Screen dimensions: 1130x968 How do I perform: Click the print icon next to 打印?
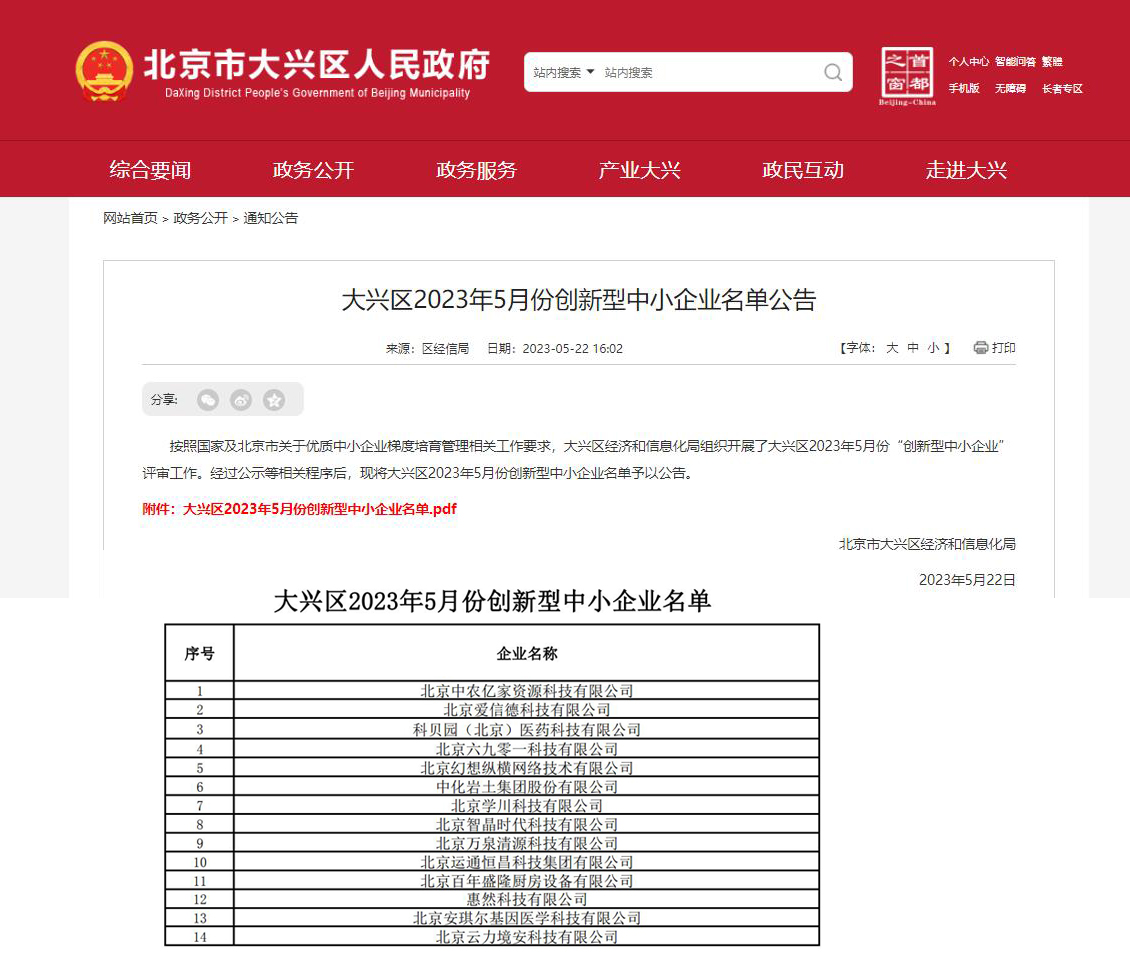pyautogui.click(x=980, y=348)
